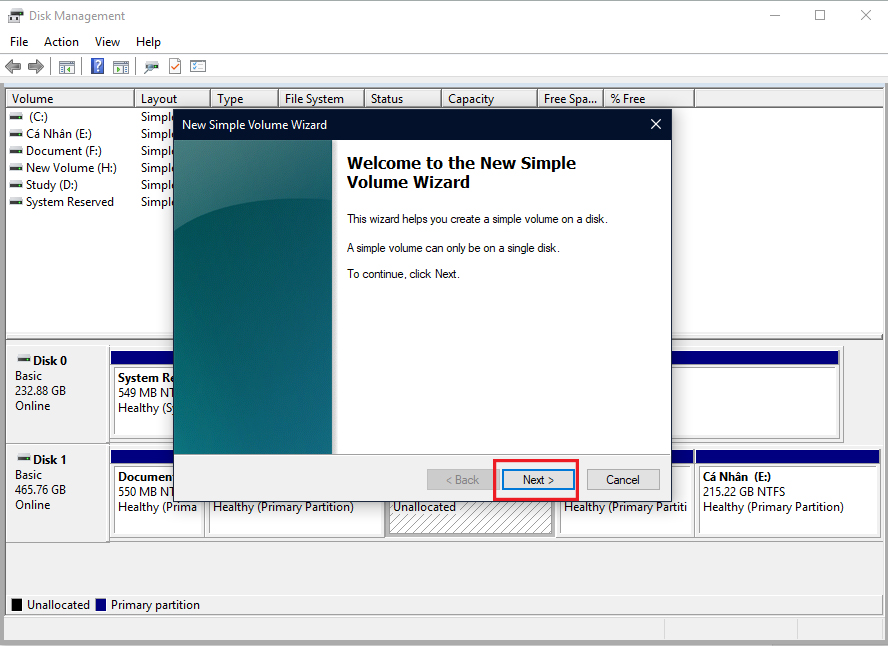888x646 pixels.
Task: Click the Forward arrow toolbar icon
Action: pyautogui.click(x=36, y=67)
